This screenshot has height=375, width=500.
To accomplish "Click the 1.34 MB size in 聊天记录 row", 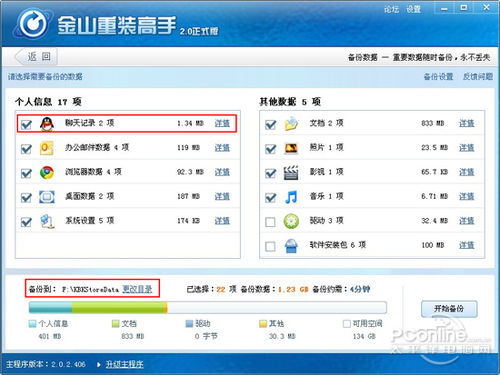I will click(190, 123).
